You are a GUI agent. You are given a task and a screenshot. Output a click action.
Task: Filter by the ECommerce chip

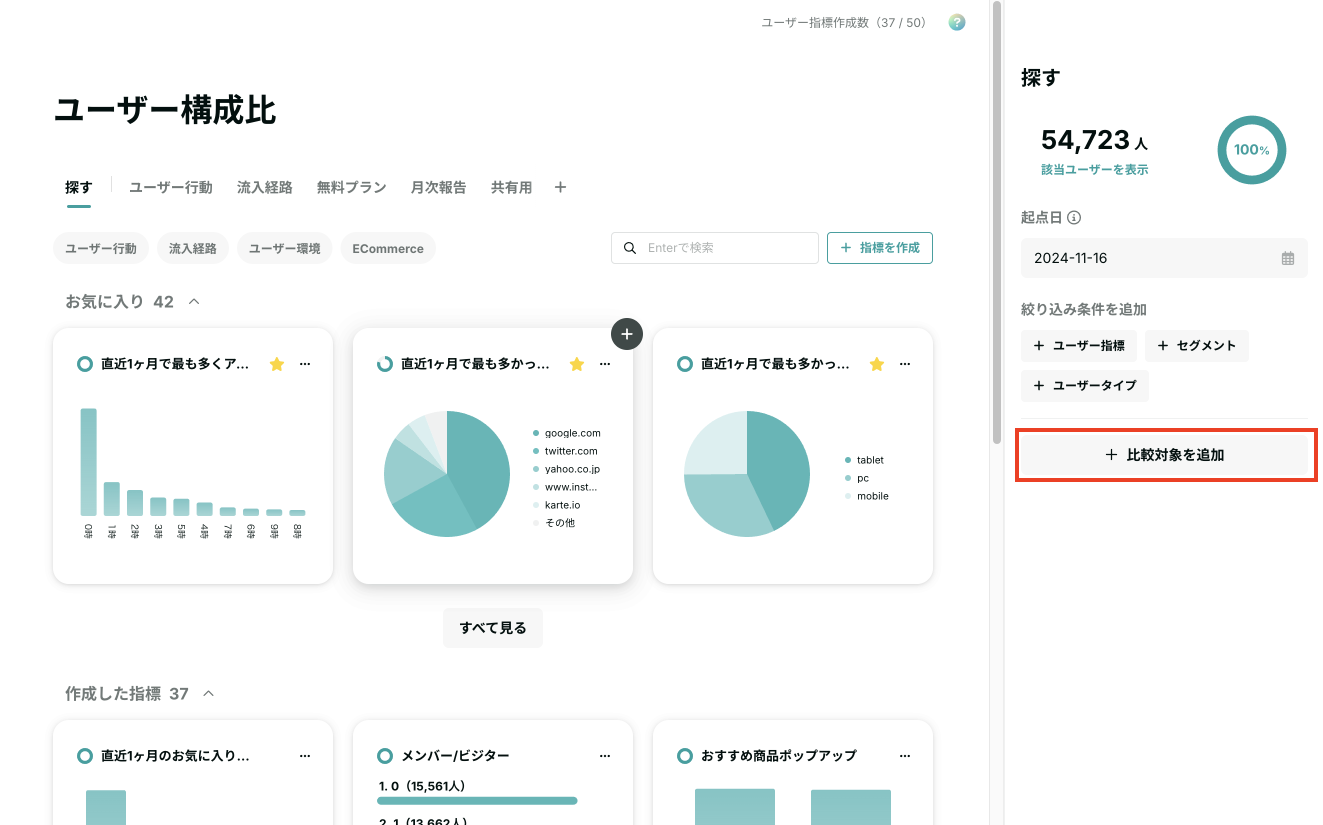[x=388, y=248]
